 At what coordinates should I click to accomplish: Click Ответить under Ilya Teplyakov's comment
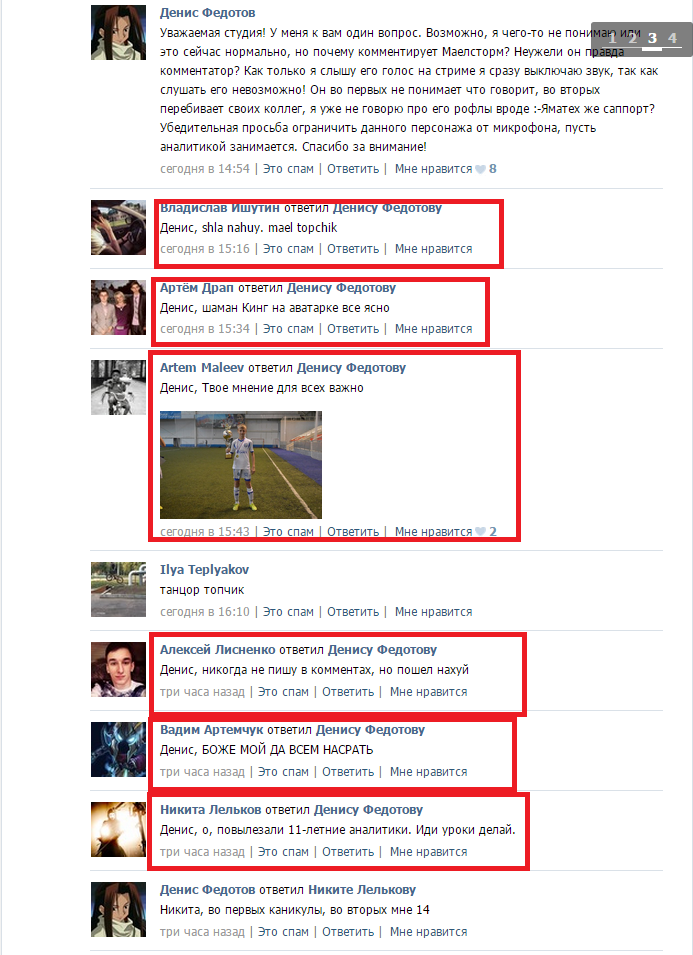click(x=353, y=611)
